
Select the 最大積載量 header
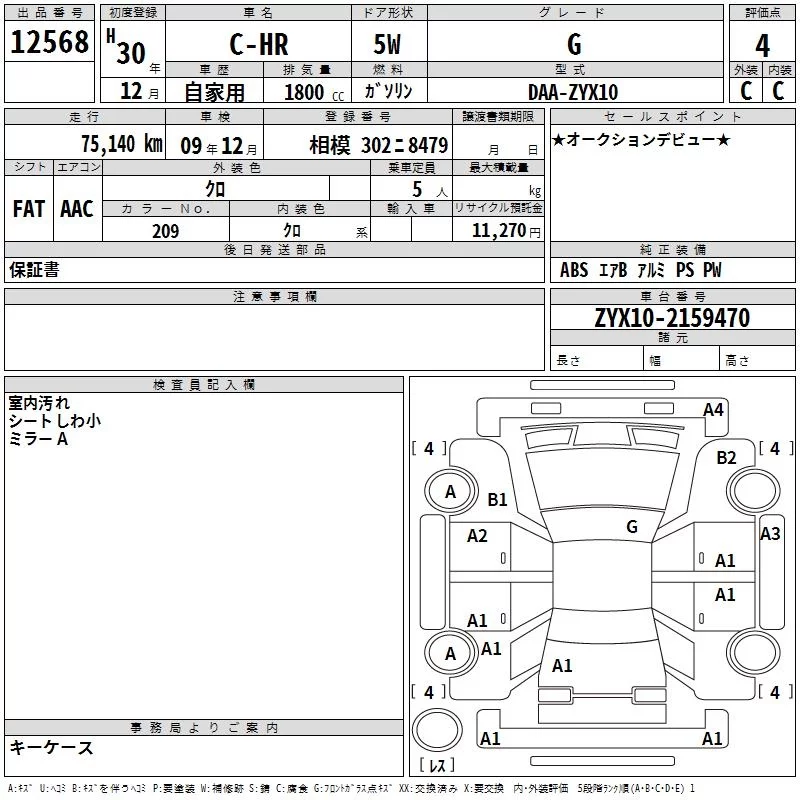(498, 167)
